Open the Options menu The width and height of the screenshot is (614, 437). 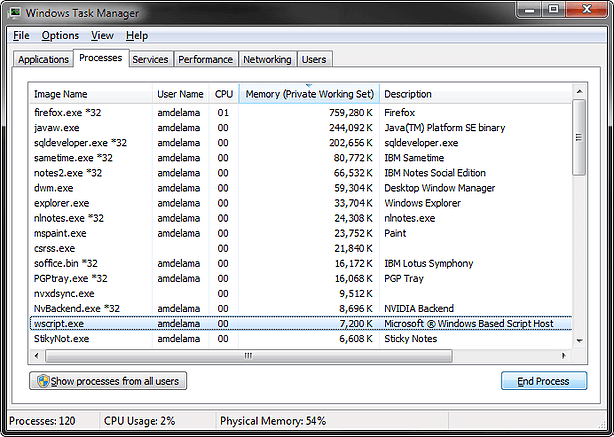pos(60,36)
